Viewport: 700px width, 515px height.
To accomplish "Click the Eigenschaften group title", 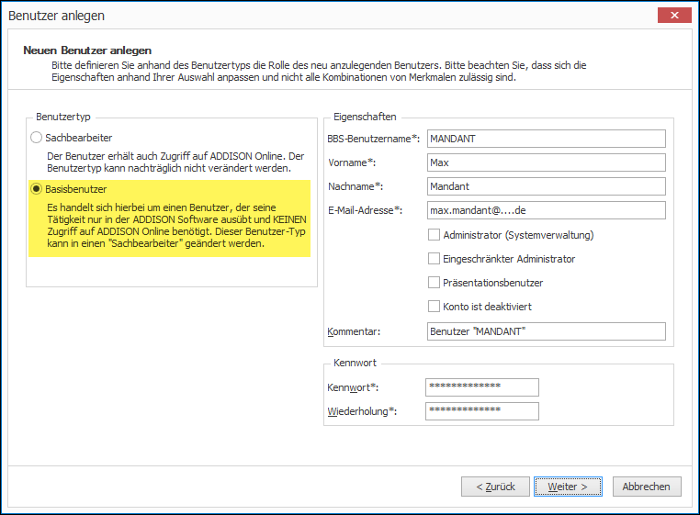I will (365, 117).
